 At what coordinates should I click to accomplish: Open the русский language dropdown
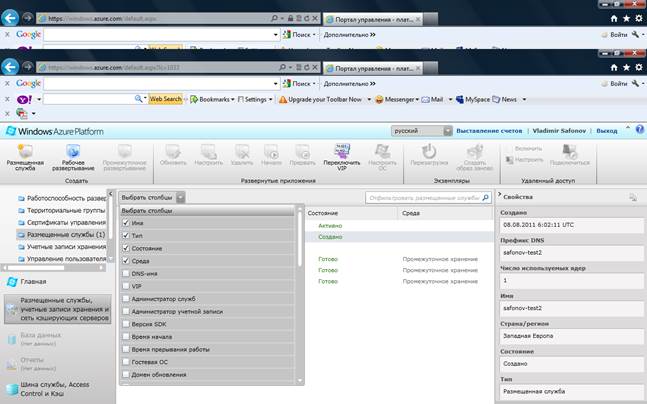pos(422,131)
